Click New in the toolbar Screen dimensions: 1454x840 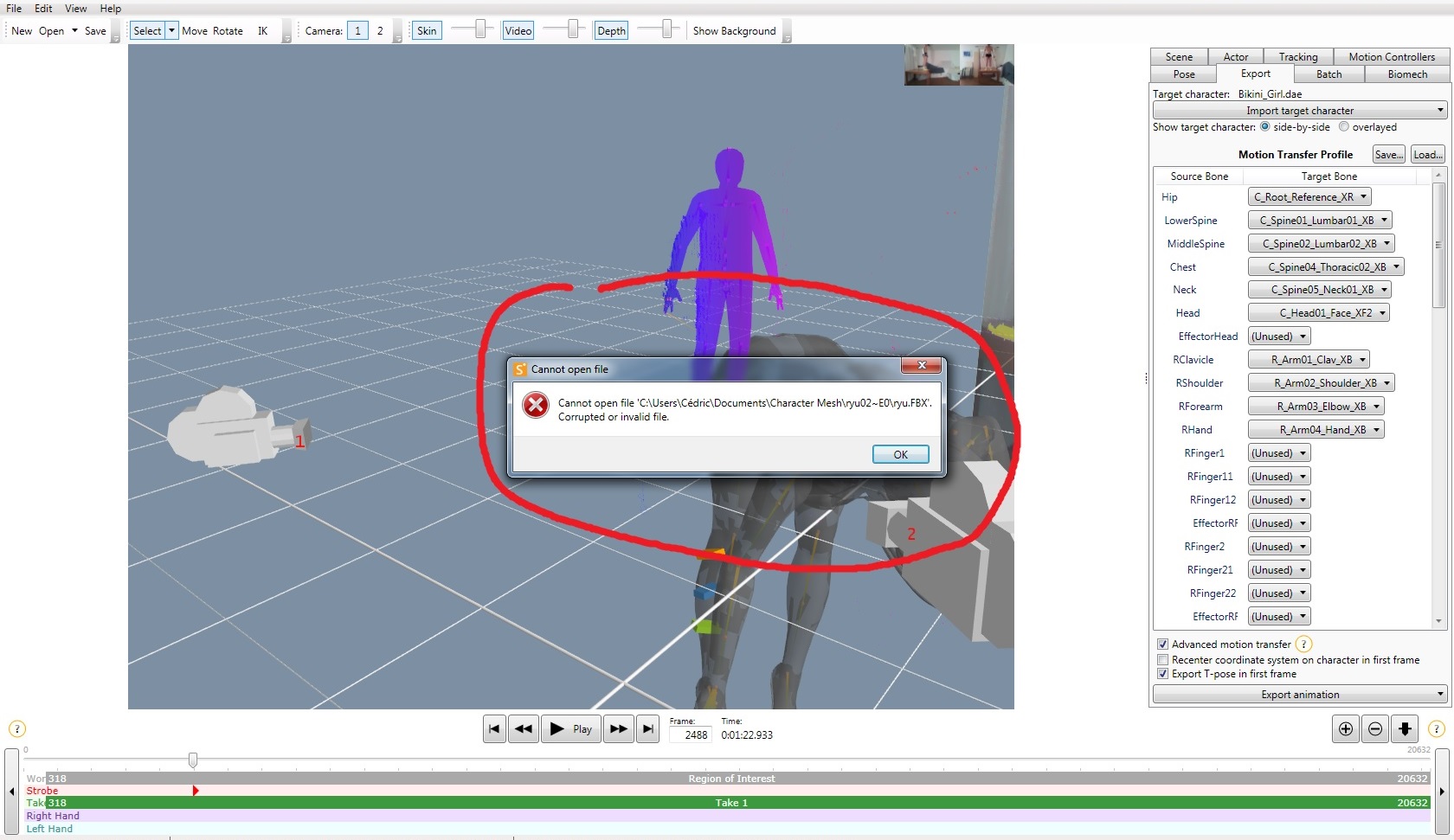22,31
